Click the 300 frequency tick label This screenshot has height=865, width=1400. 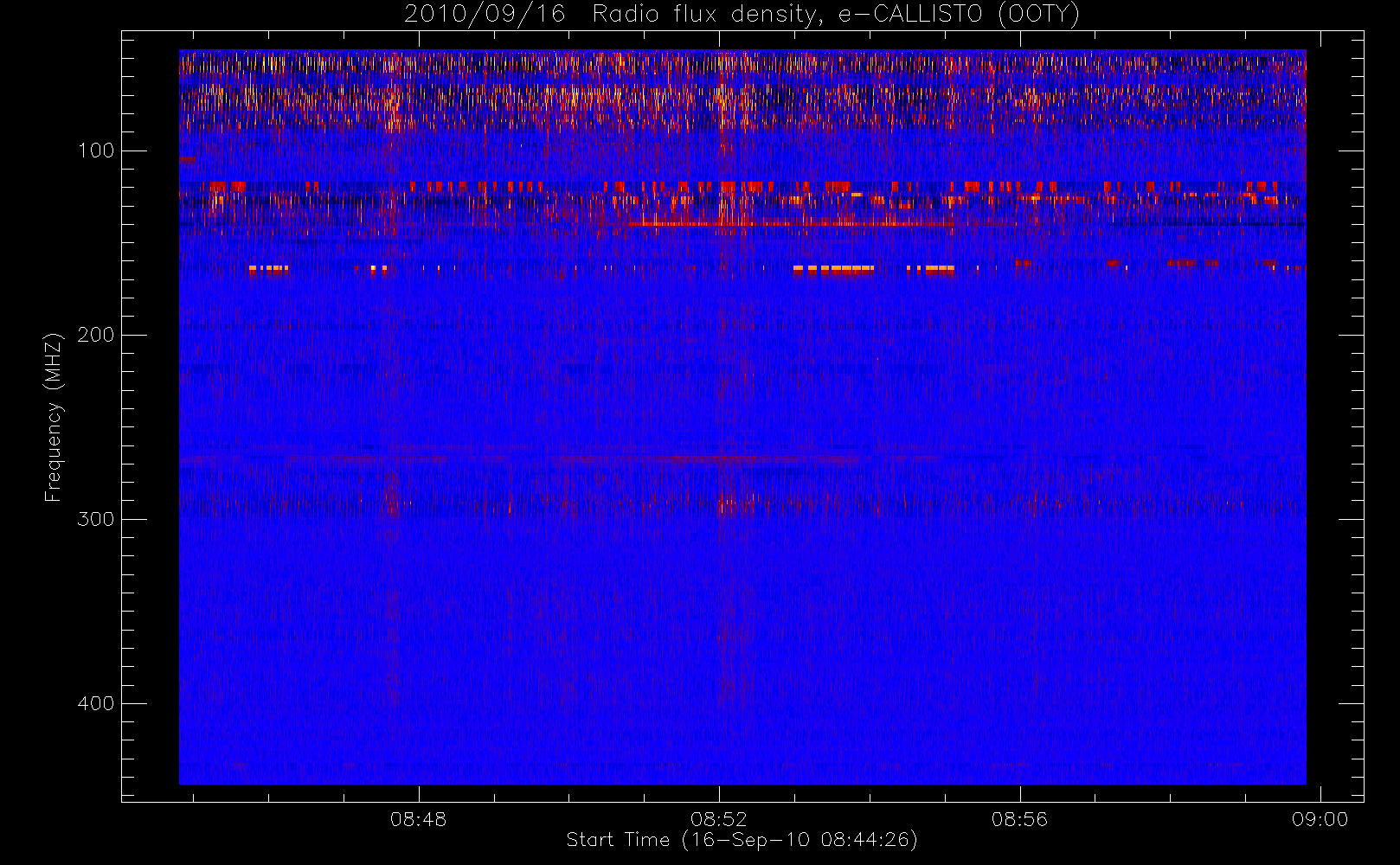click(x=96, y=519)
